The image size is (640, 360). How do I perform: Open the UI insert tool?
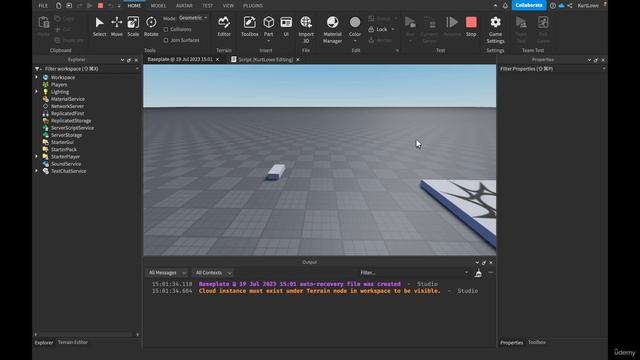(286, 27)
